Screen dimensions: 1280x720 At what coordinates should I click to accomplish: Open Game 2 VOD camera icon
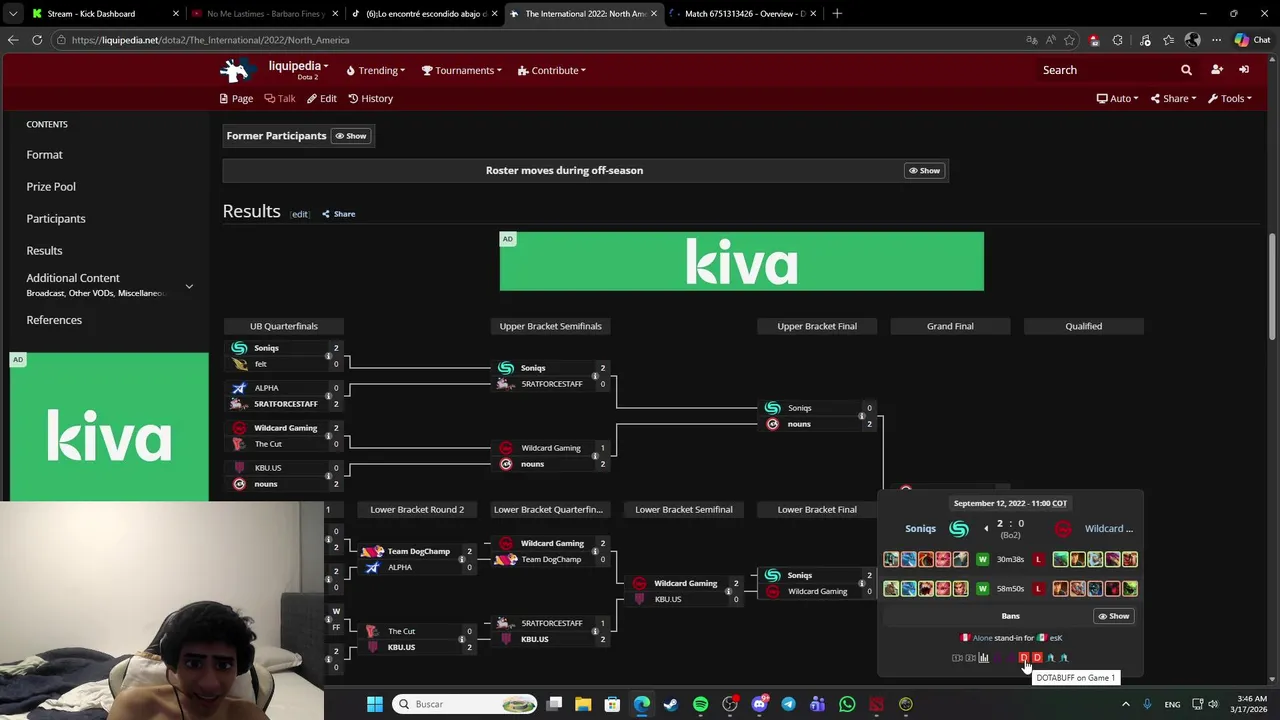[x=970, y=658]
